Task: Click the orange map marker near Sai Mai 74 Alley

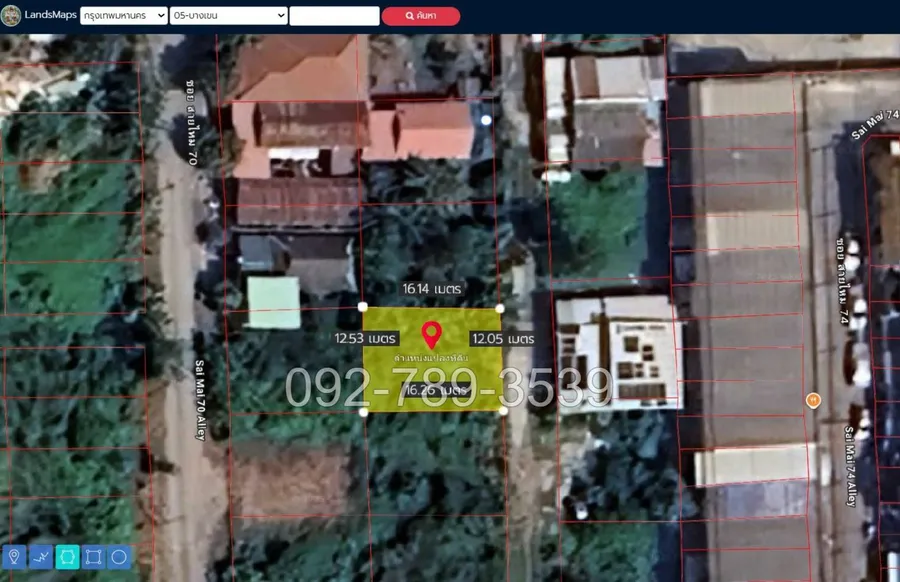Action: [813, 400]
